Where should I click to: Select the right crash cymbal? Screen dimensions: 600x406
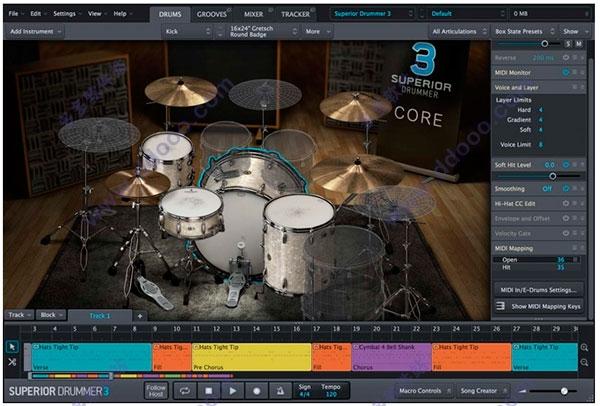pos(354,106)
